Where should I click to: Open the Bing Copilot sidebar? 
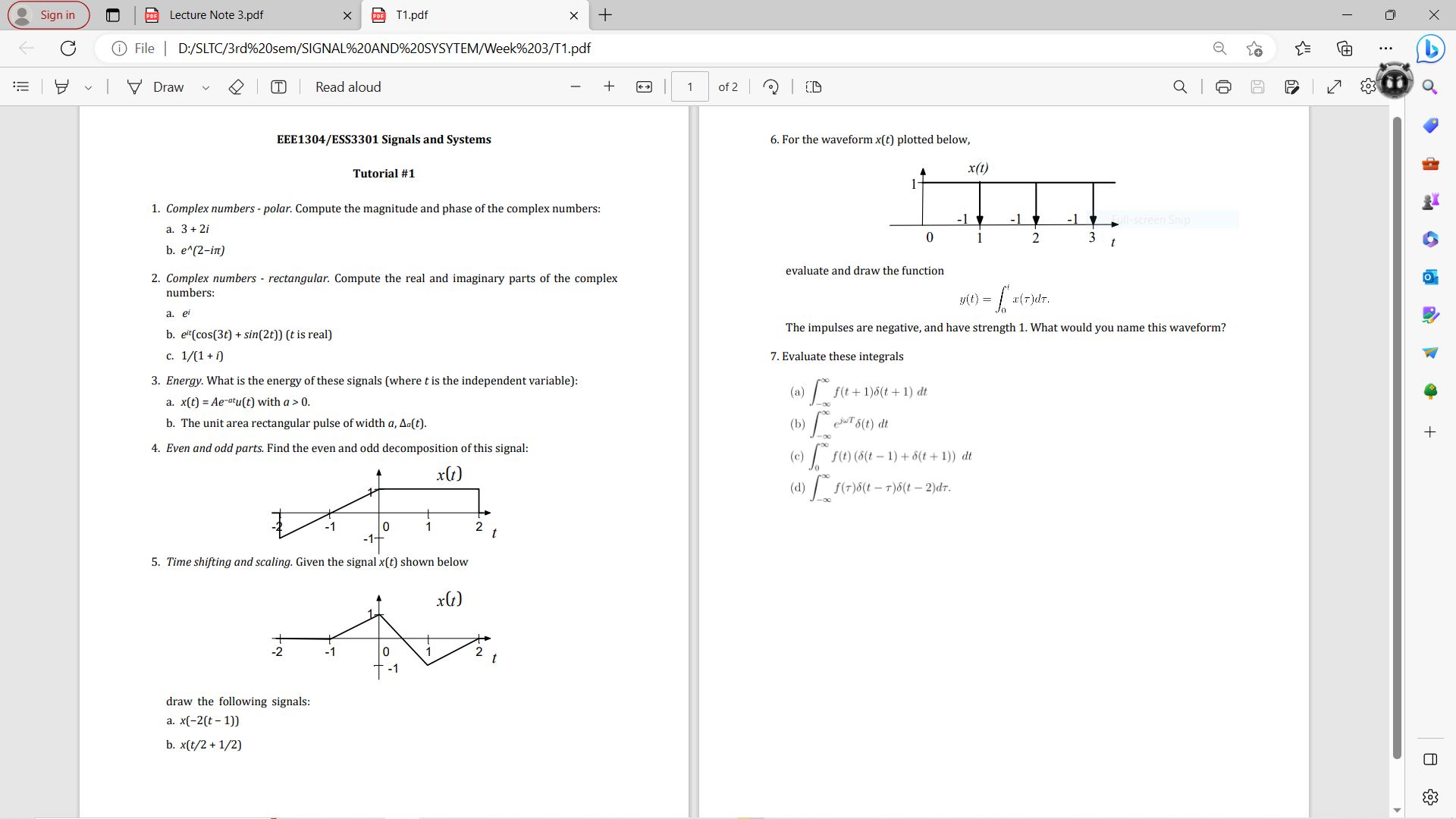1431,49
